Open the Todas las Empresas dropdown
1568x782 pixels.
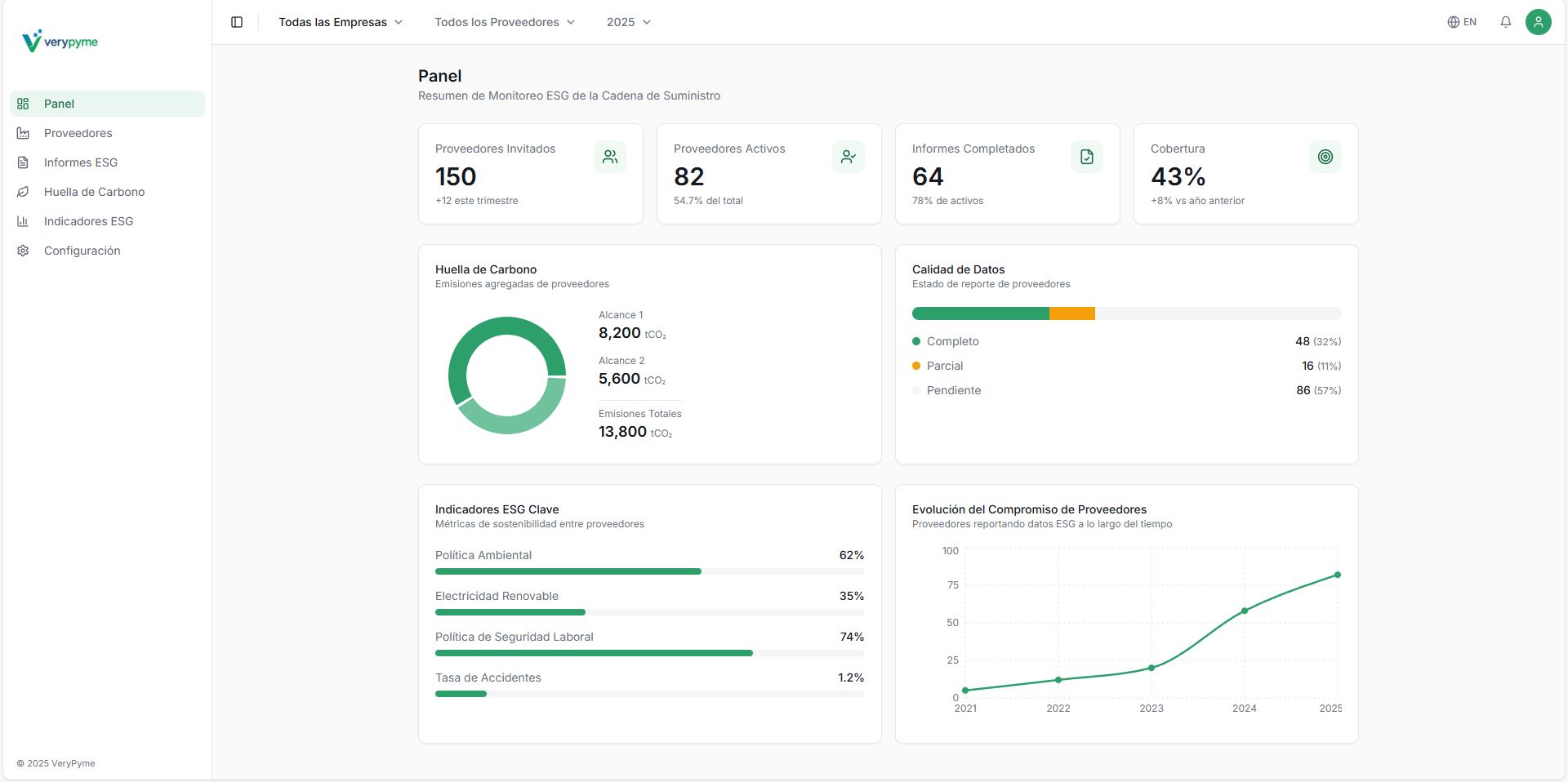click(x=341, y=22)
